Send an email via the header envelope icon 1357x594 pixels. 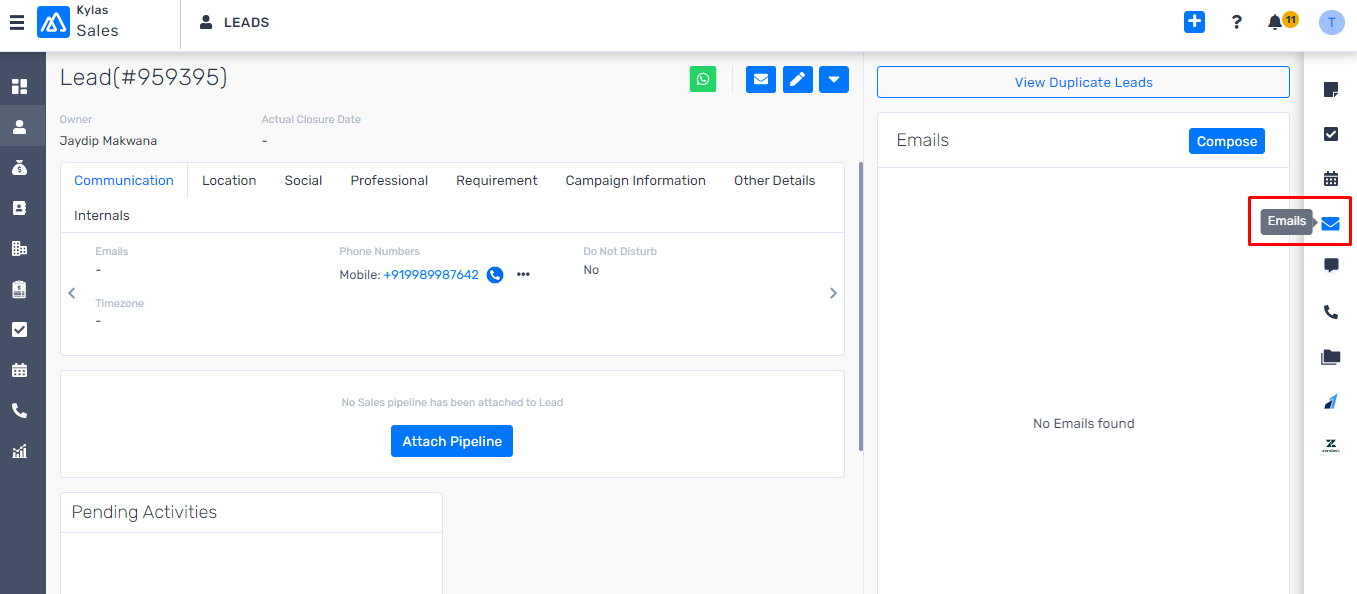point(760,79)
